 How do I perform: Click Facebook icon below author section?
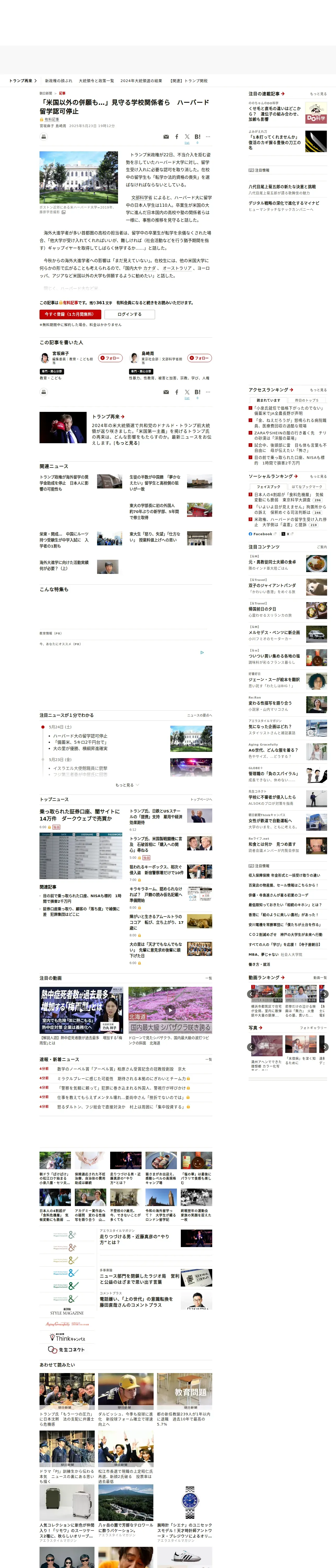(177, 393)
